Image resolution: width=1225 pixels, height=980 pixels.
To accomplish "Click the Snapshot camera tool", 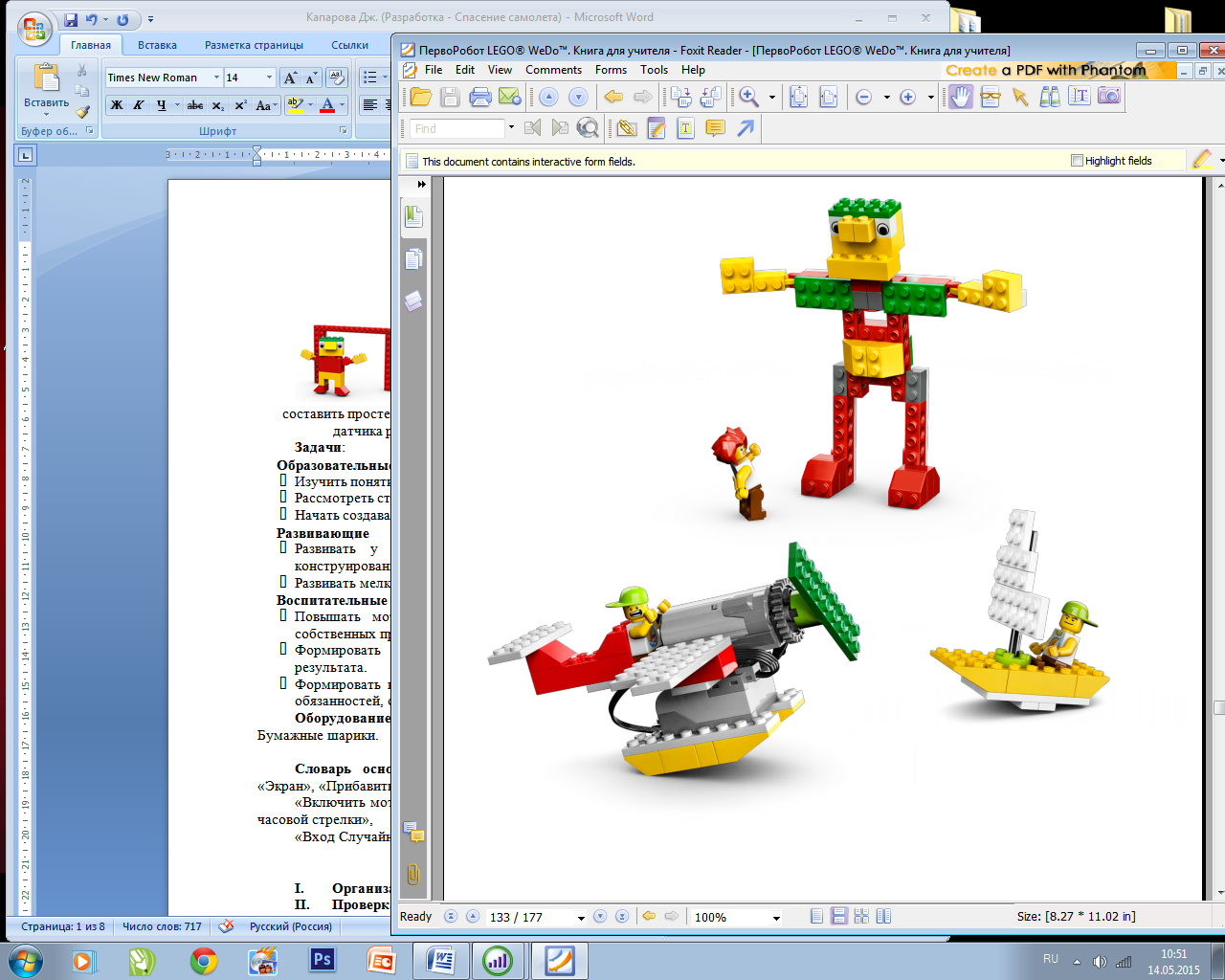I will point(1109,97).
